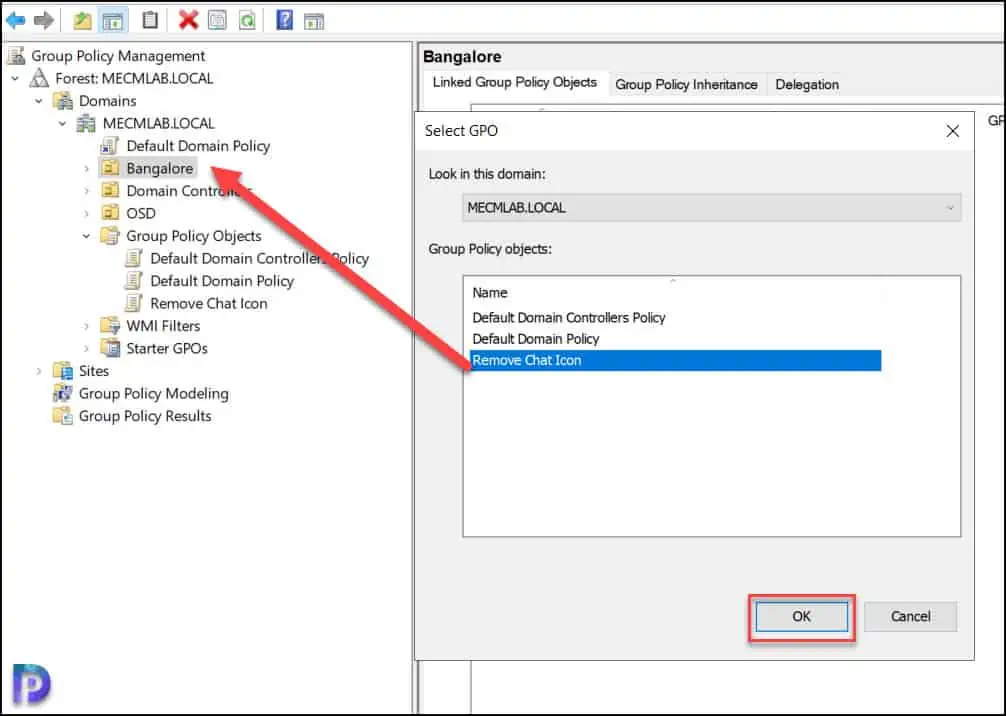Select the WMI Filters label
Viewport: 1006px width, 716px height.
163,326
